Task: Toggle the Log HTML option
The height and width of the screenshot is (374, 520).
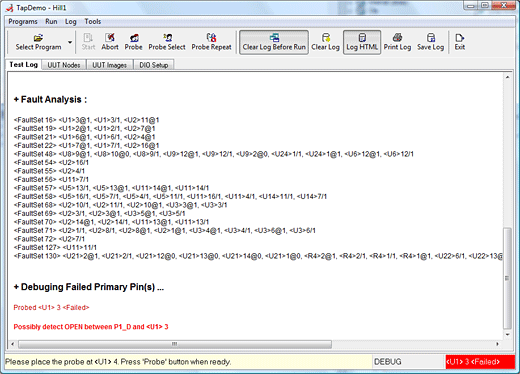Action: (362, 42)
